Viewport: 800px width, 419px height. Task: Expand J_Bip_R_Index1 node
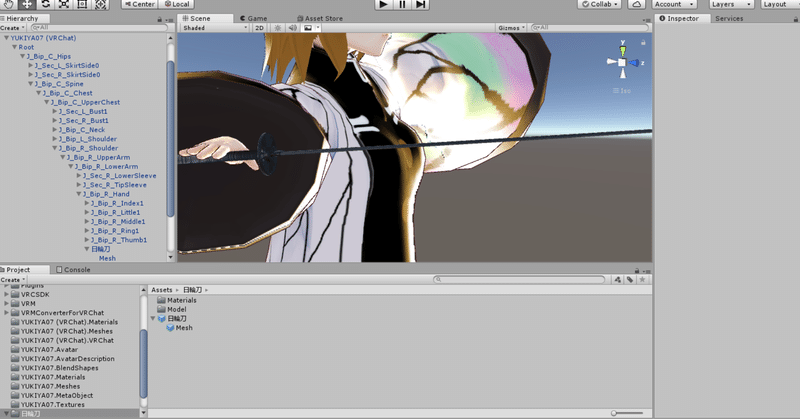[x=87, y=203]
